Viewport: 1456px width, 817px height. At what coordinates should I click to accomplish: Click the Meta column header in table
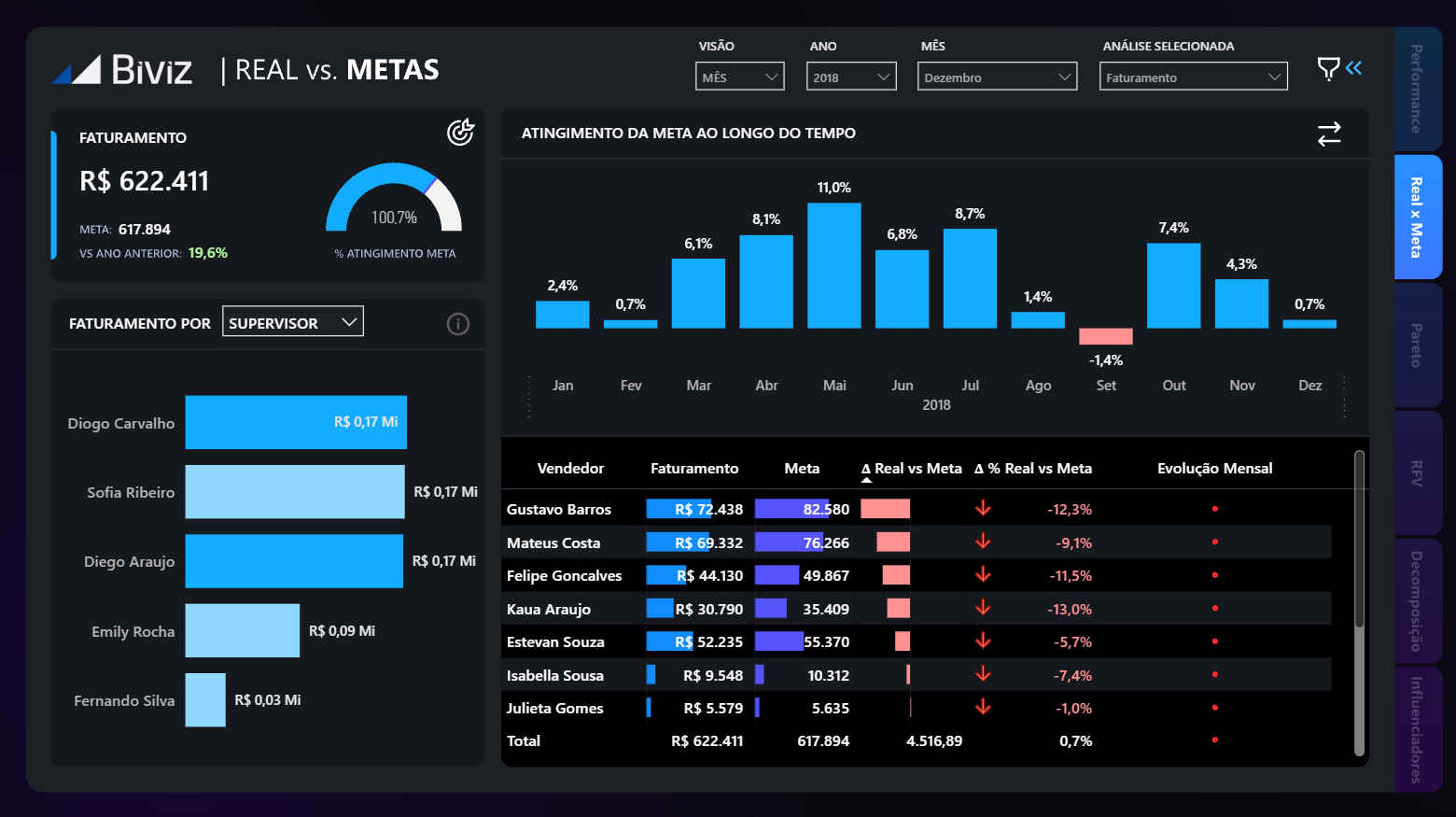pos(802,469)
